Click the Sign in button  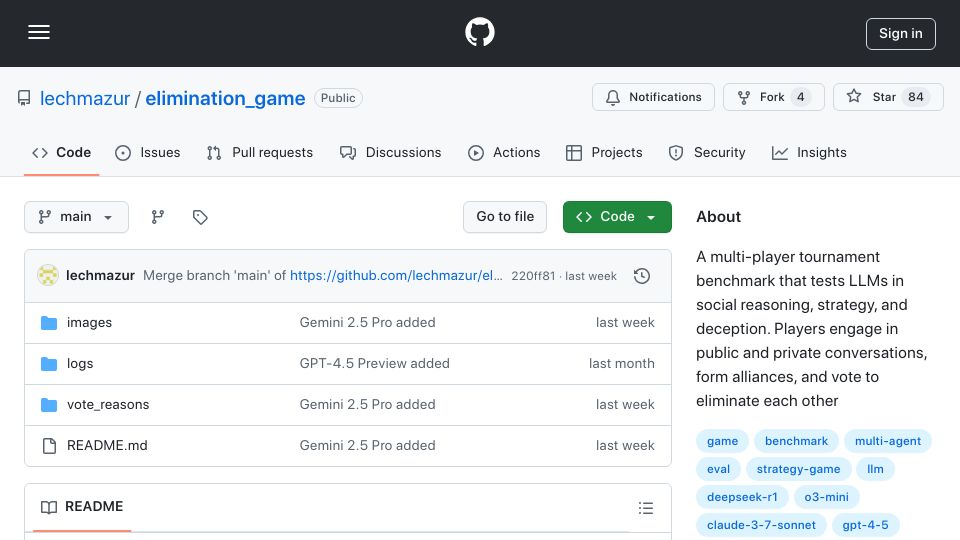pyautogui.click(x=901, y=34)
